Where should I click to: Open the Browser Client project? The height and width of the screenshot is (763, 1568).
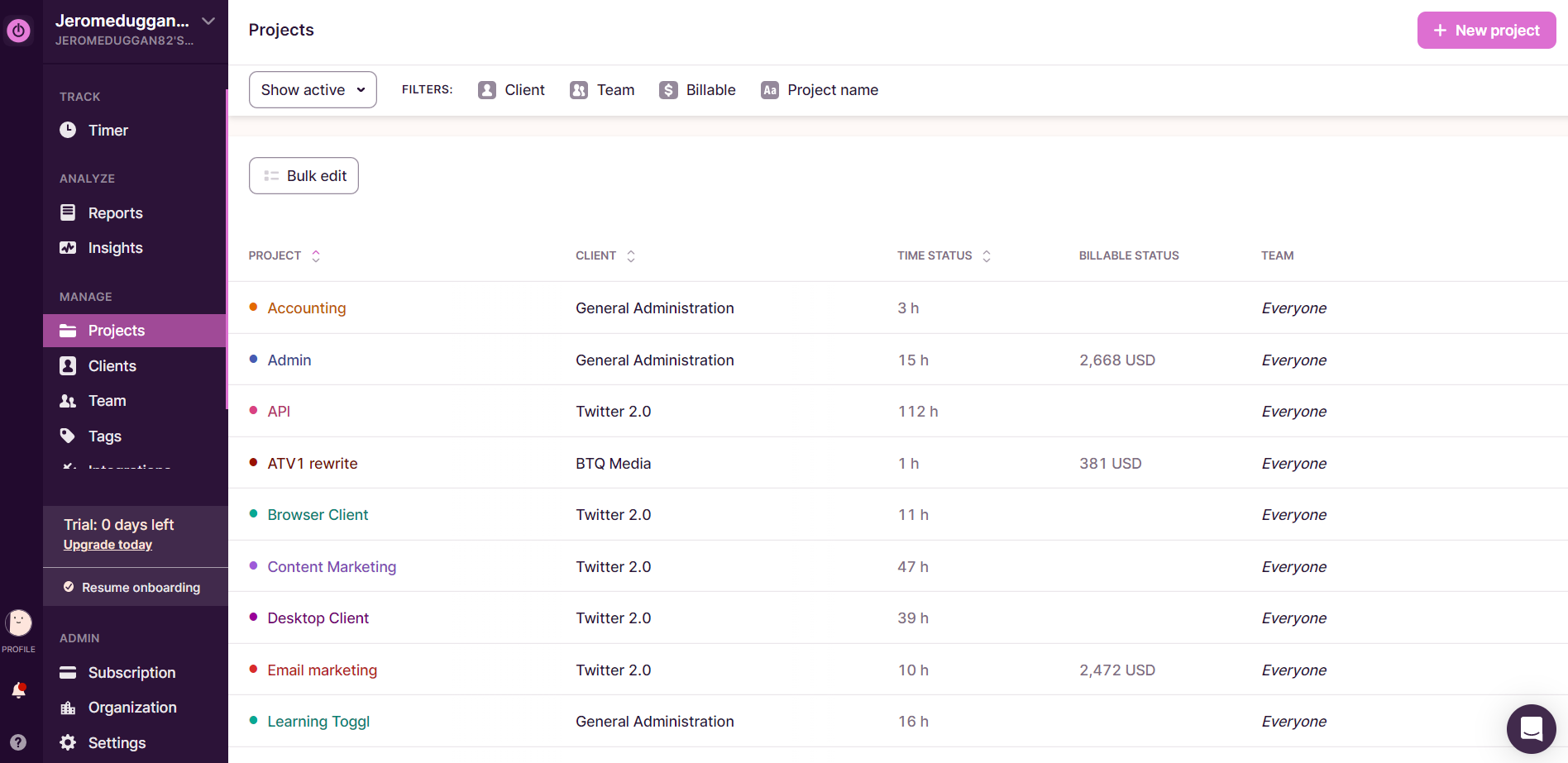(318, 515)
